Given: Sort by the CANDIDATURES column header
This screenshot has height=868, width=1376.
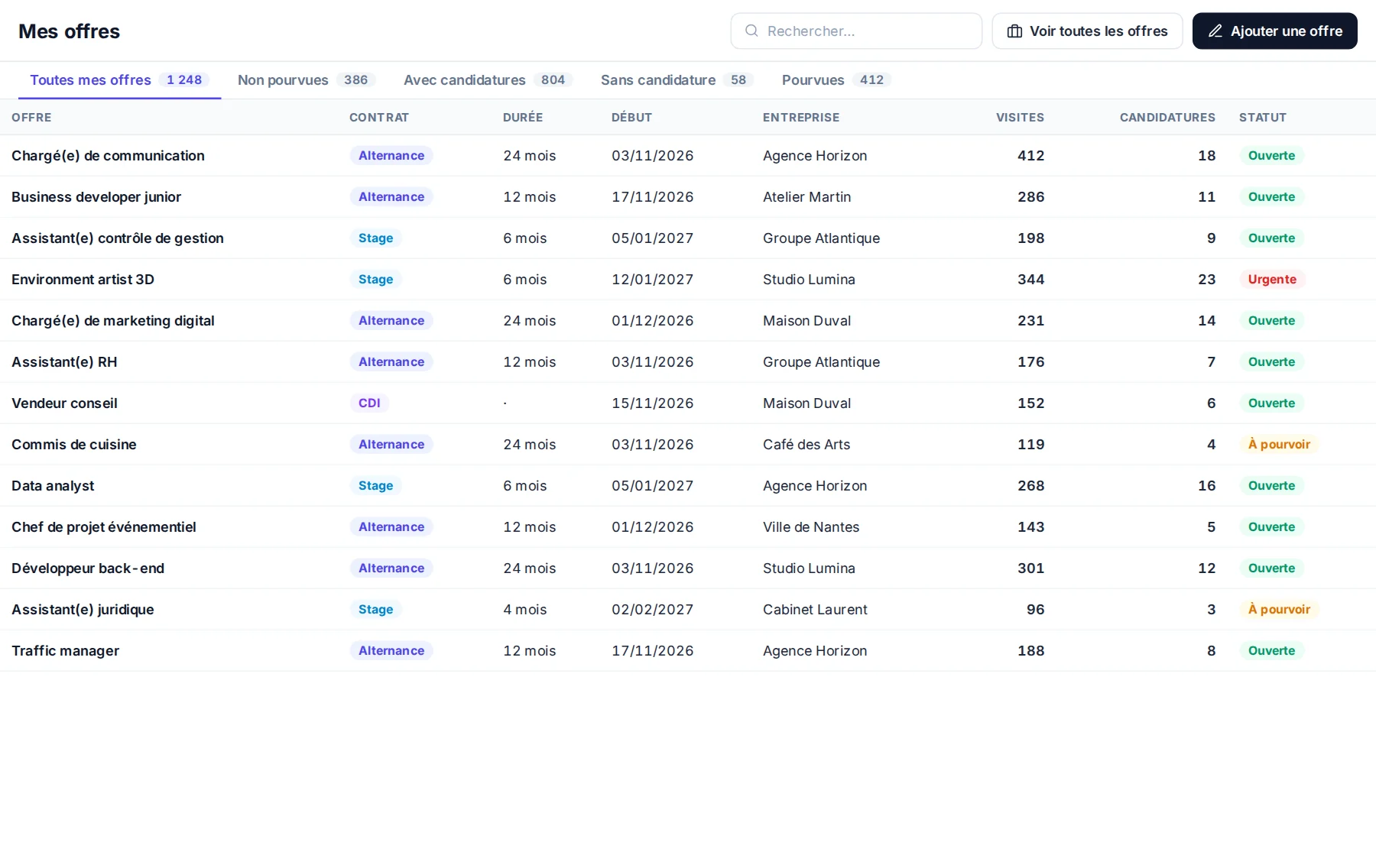Looking at the screenshot, I should coord(1167,118).
